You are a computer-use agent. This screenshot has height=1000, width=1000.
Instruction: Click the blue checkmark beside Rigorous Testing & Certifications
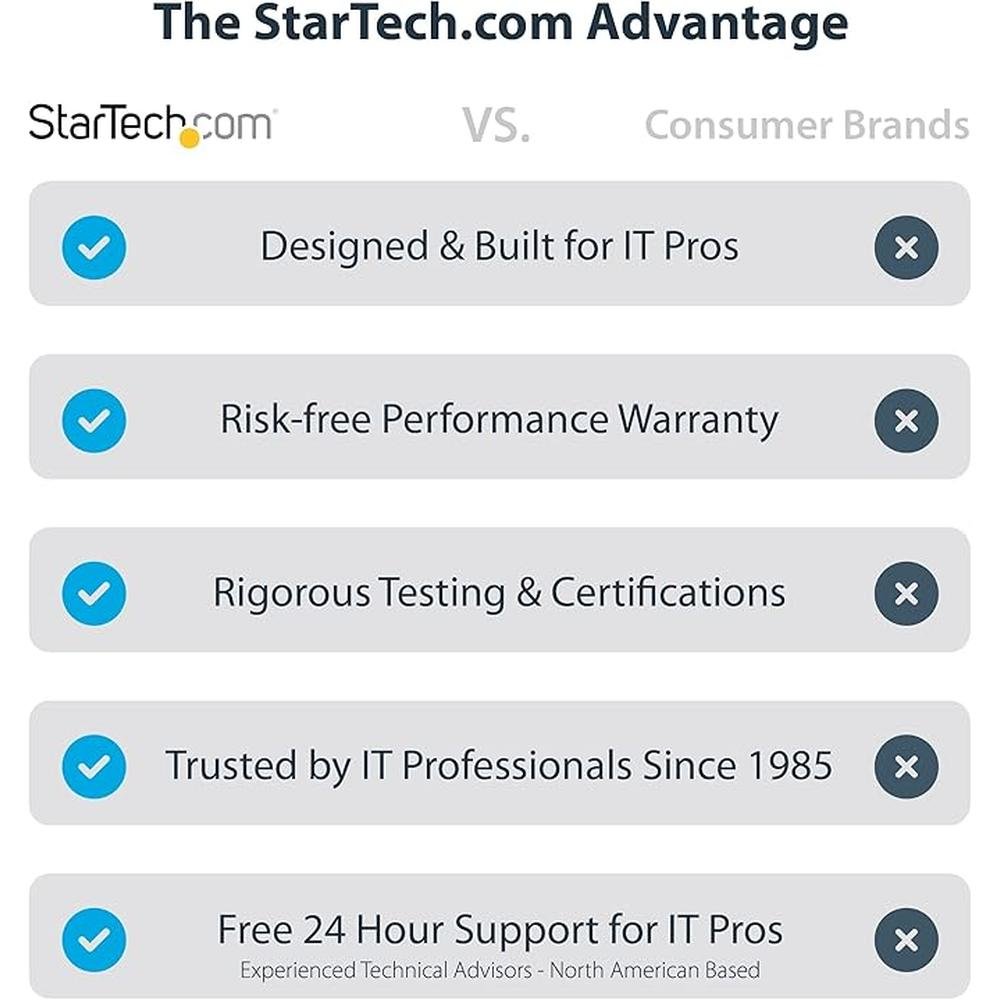94,593
